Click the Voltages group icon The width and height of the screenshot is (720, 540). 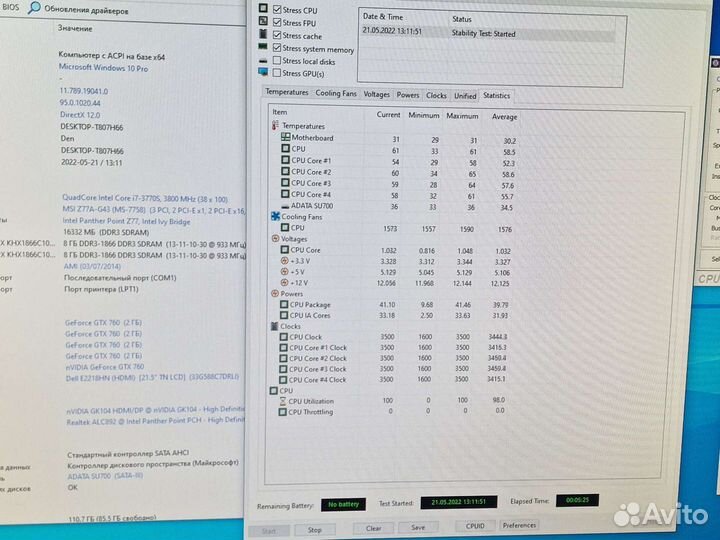coord(275,238)
